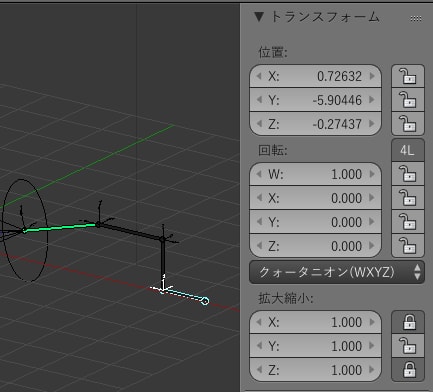Unlock the scale X lock

pyautogui.click(x=408, y=322)
